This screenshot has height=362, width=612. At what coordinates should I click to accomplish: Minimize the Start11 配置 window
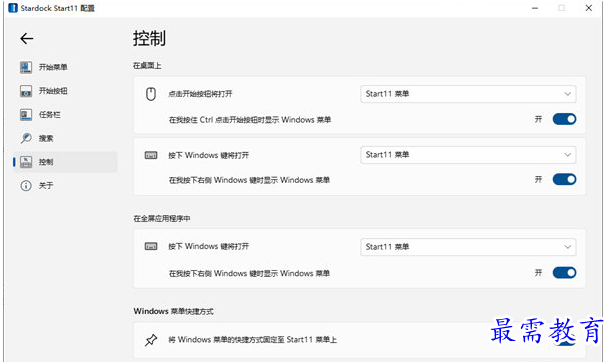[535, 8]
